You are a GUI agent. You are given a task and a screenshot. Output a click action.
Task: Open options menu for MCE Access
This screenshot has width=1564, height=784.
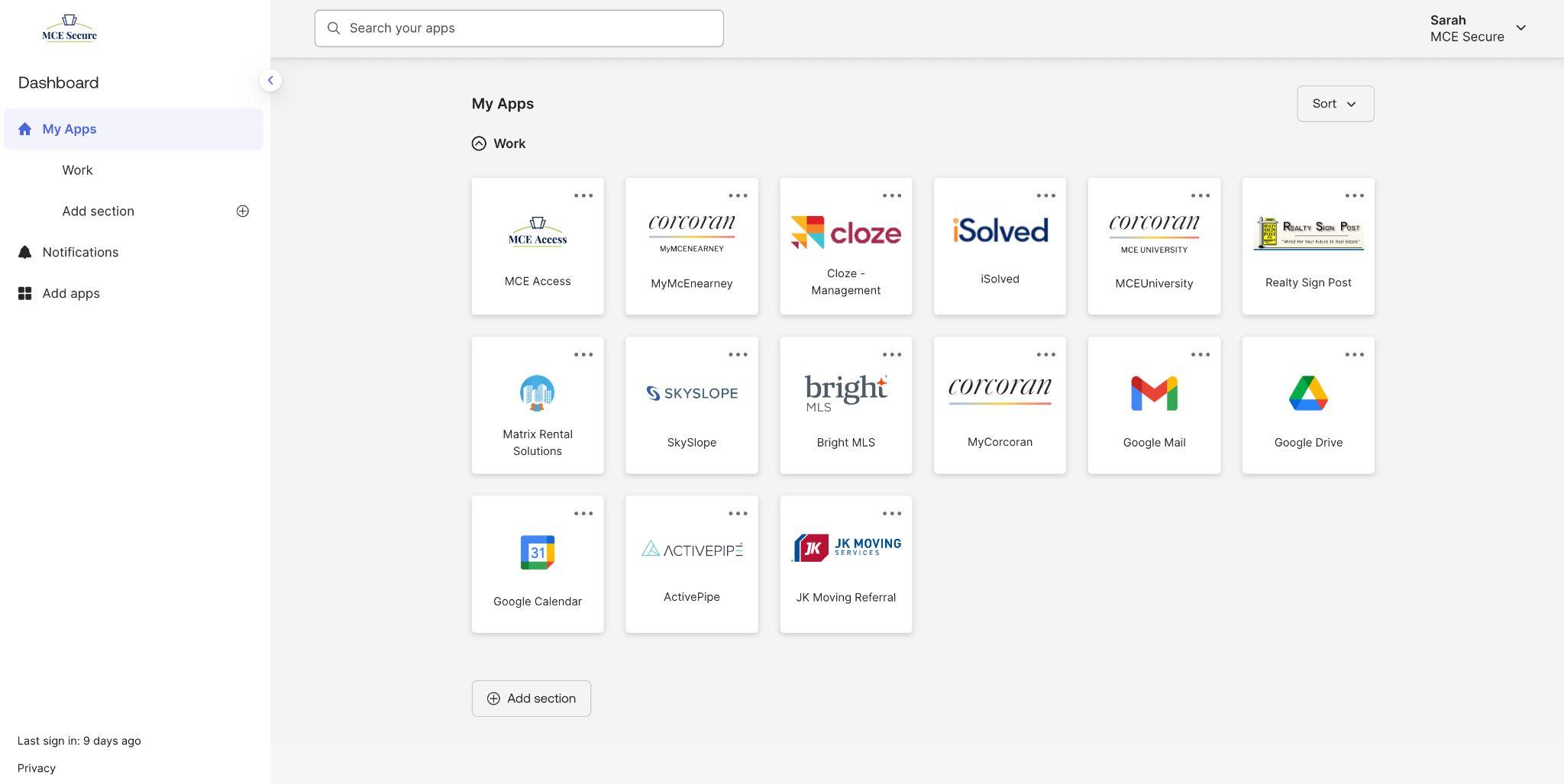[583, 195]
